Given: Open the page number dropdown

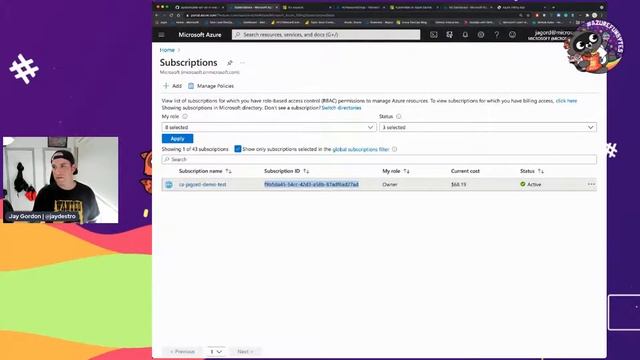Looking at the screenshot, I should [216, 351].
